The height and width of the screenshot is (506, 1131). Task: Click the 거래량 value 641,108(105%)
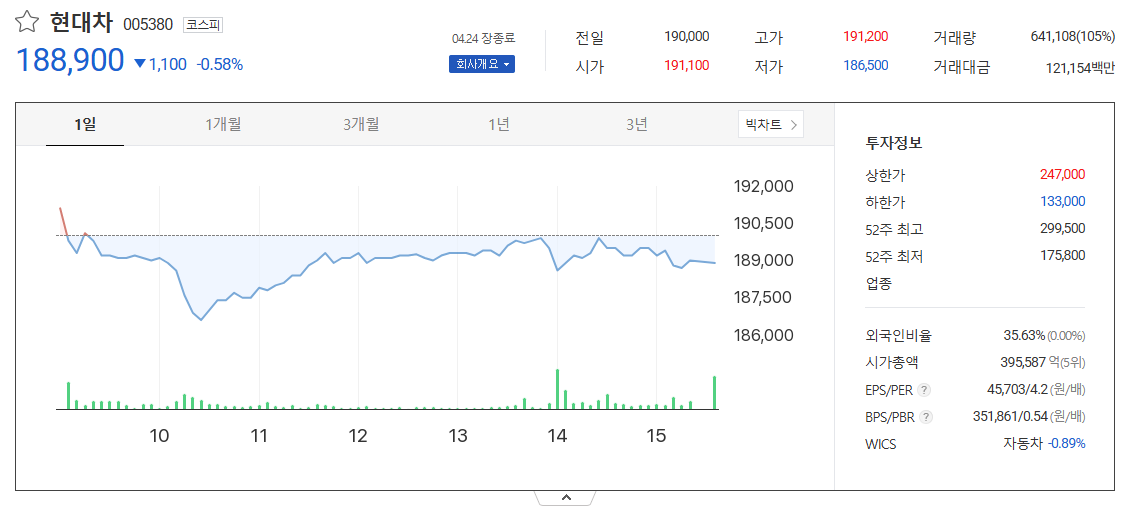(1073, 37)
